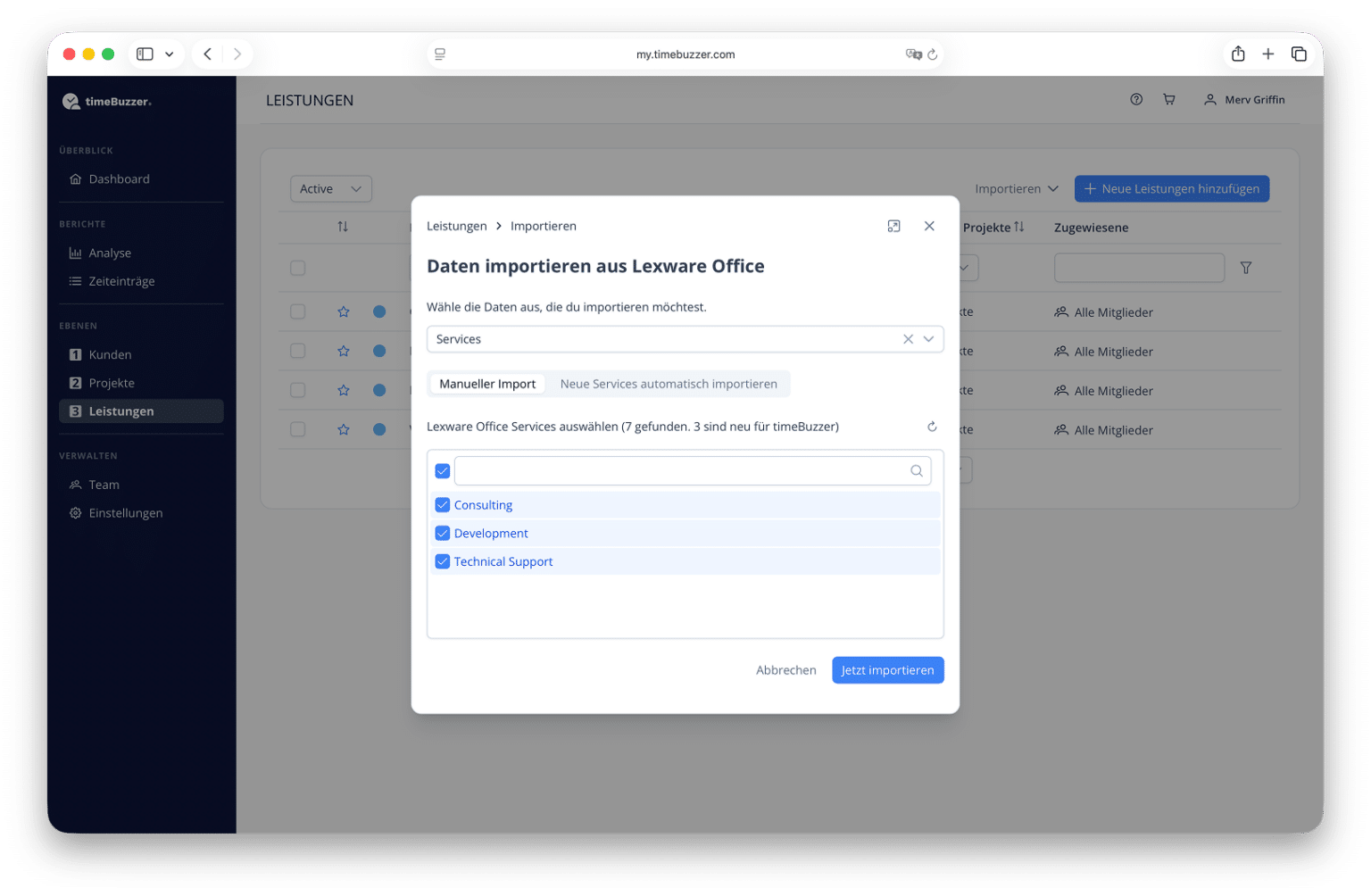
Task: Refresh the Lexware Office Services list
Action: tap(932, 427)
